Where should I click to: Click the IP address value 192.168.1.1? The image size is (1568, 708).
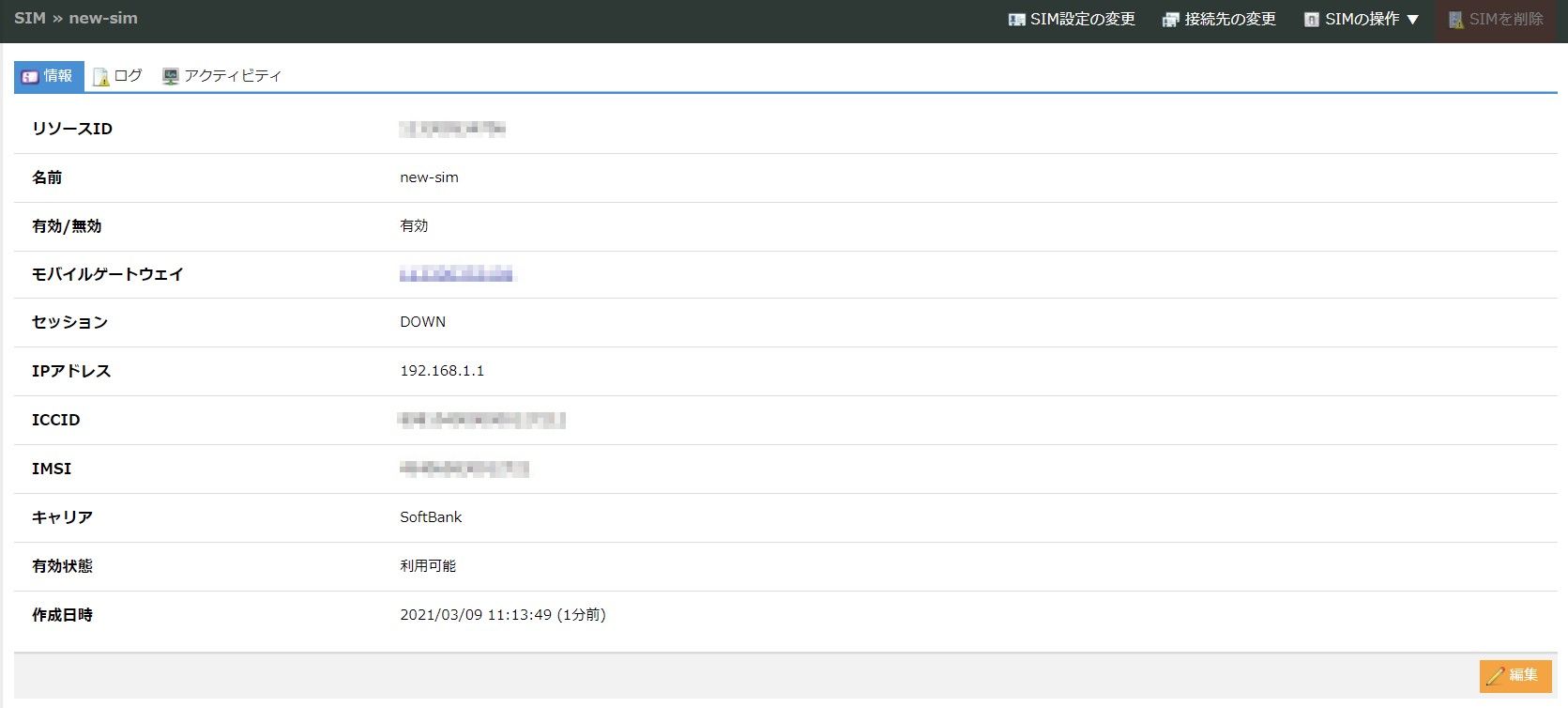pos(442,371)
